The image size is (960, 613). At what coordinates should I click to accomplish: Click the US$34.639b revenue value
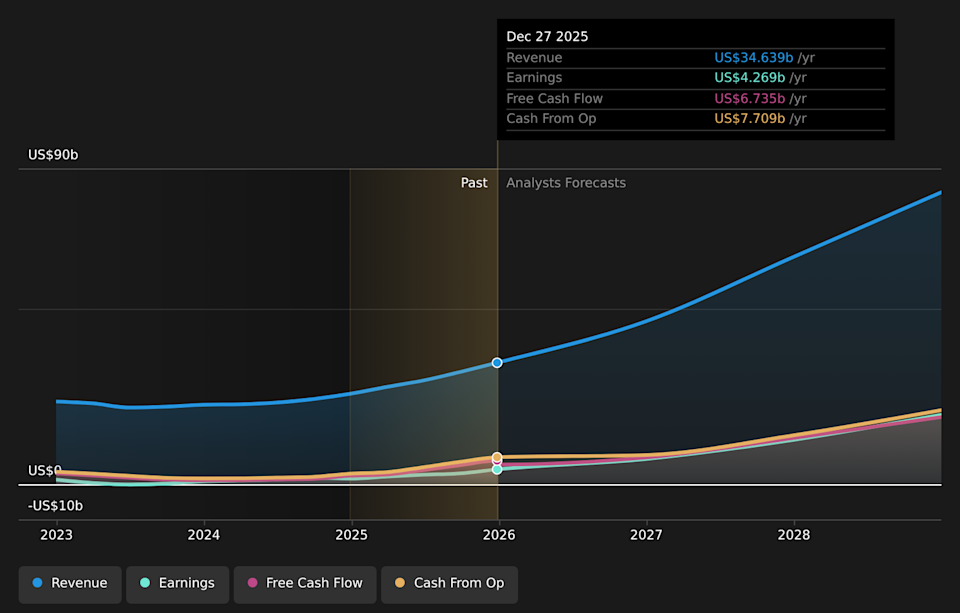tap(753, 57)
